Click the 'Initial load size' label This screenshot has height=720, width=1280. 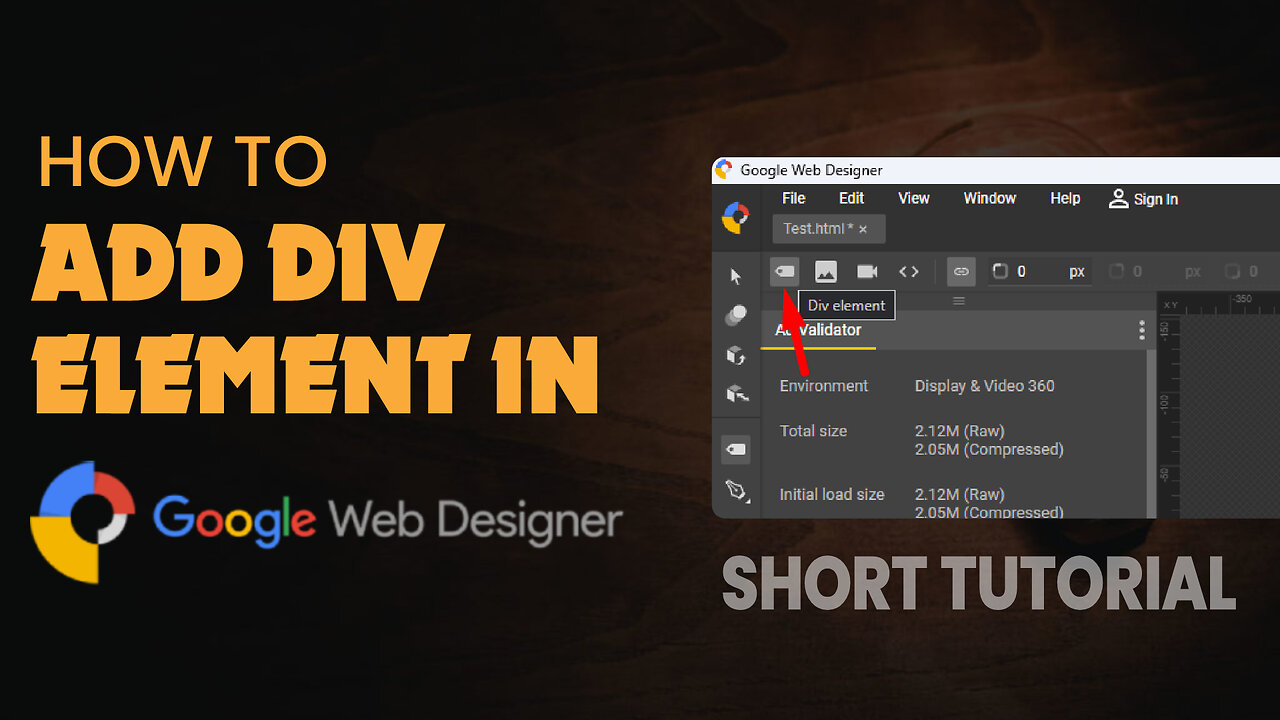point(832,494)
